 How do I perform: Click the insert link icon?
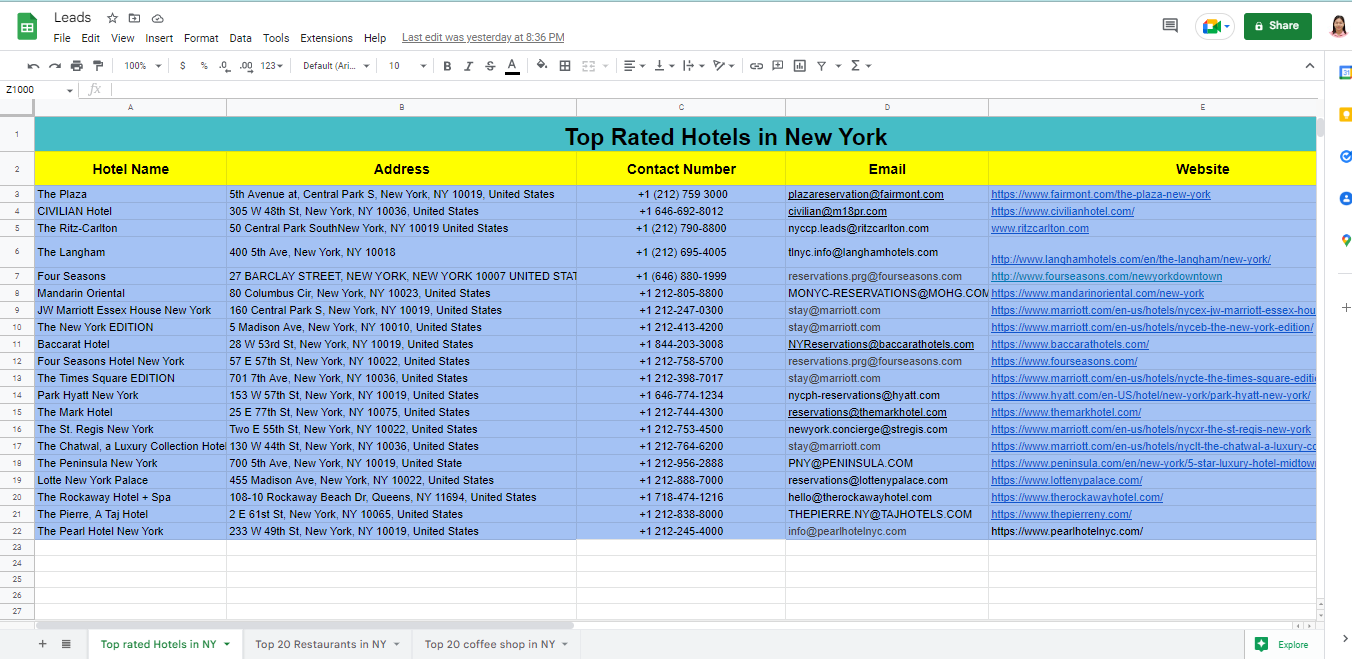tap(757, 66)
